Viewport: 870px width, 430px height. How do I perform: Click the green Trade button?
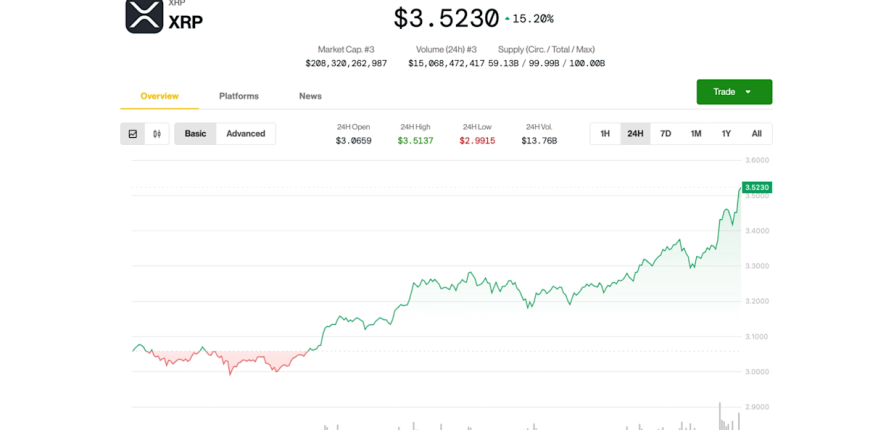coord(734,92)
